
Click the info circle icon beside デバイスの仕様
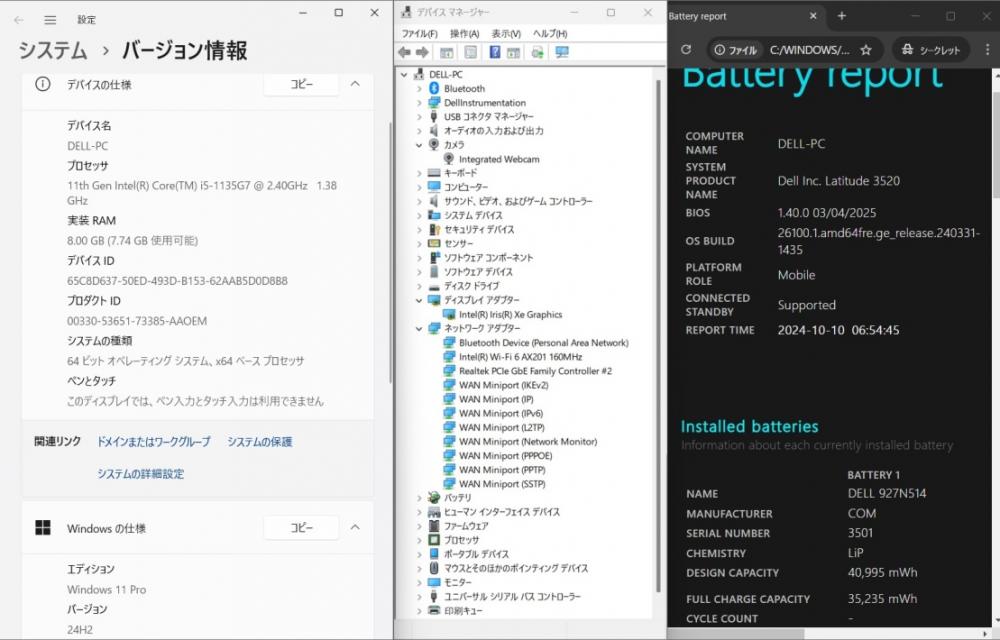[43, 84]
